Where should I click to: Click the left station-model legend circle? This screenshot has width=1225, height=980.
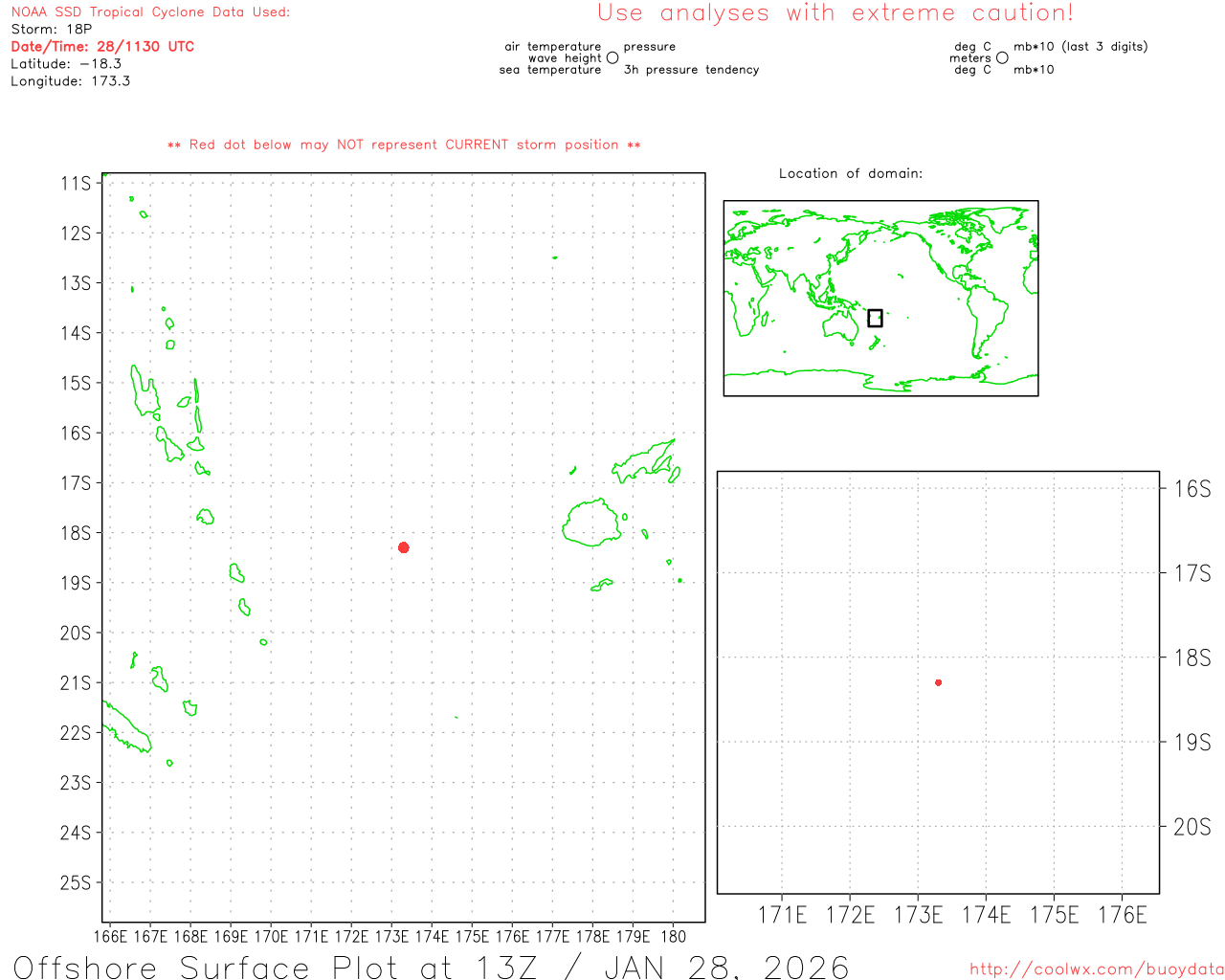612,58
